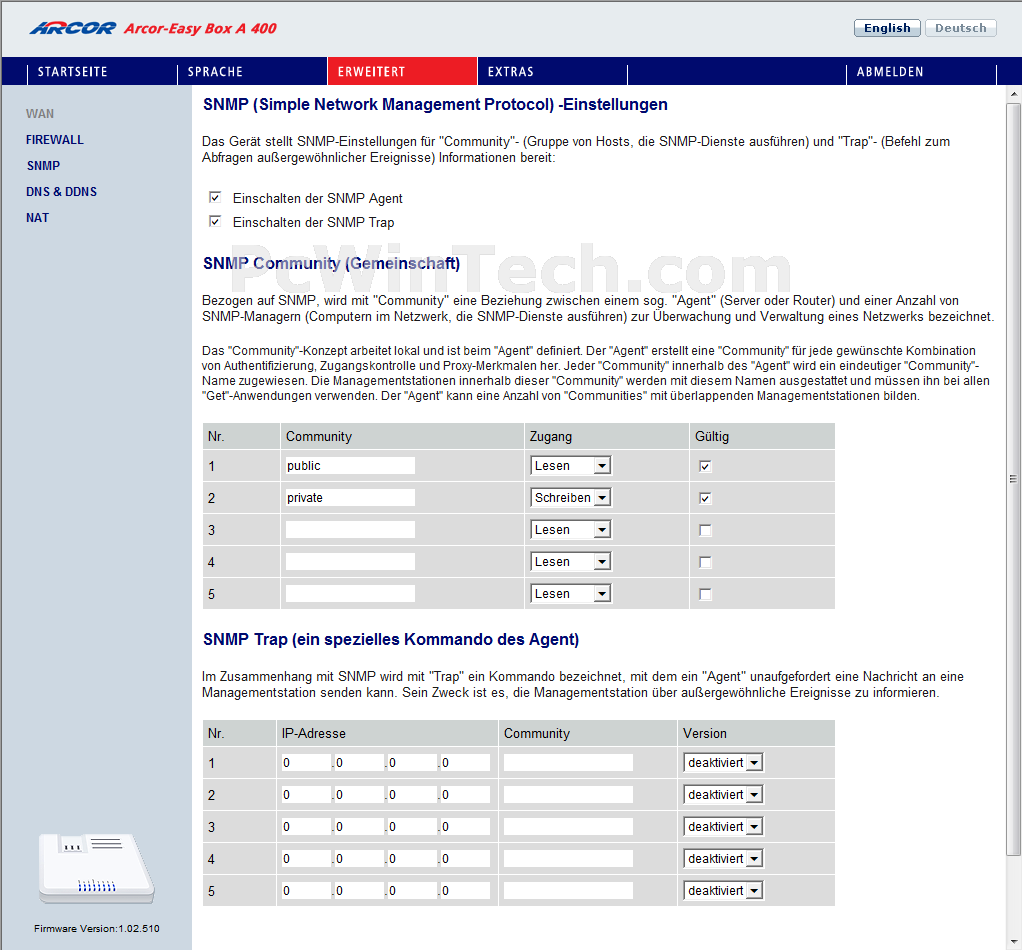The width and height of the screenshot is (1022, 950).
Task: Check Gültig for community row 5
Action: tap(705, 594)
